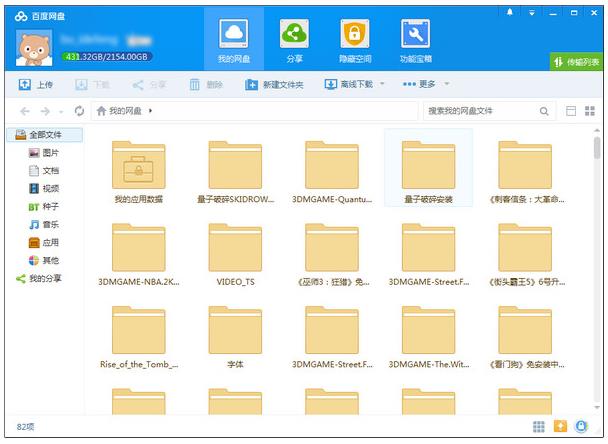The width and height of the screenshot is (608, 444).
Task: Select the VIDEO_TS folder
Action: click(x=235, y=255)
